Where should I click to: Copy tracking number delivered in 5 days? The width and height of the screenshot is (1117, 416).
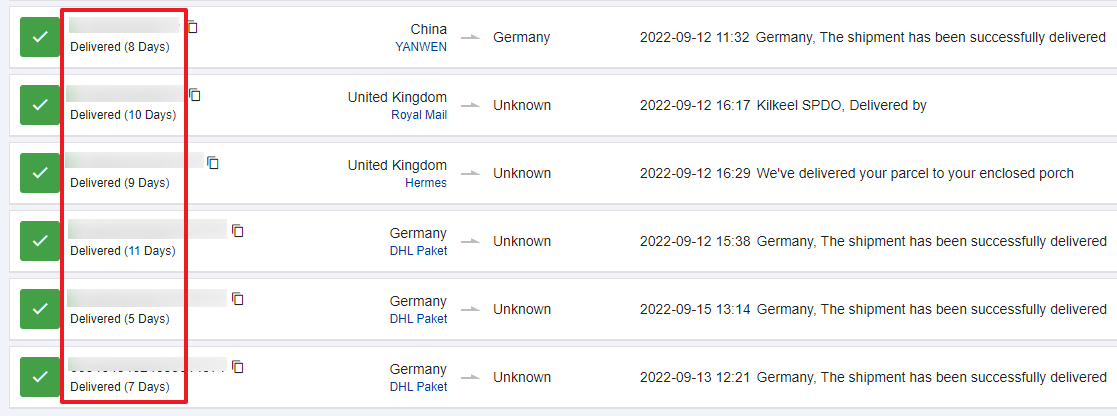(238, 298)
